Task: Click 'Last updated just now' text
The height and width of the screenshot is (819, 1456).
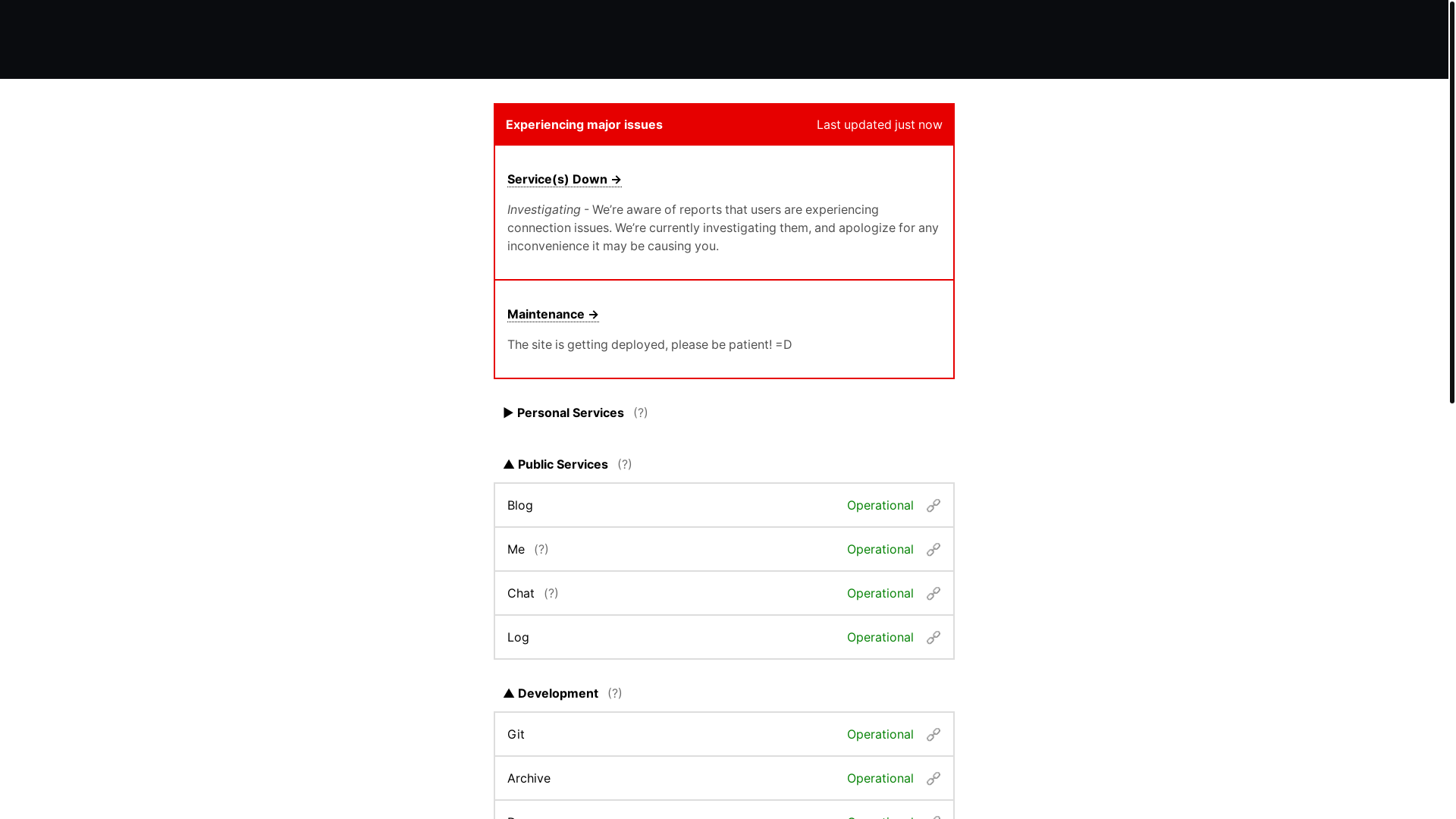Action: [879, 124]
